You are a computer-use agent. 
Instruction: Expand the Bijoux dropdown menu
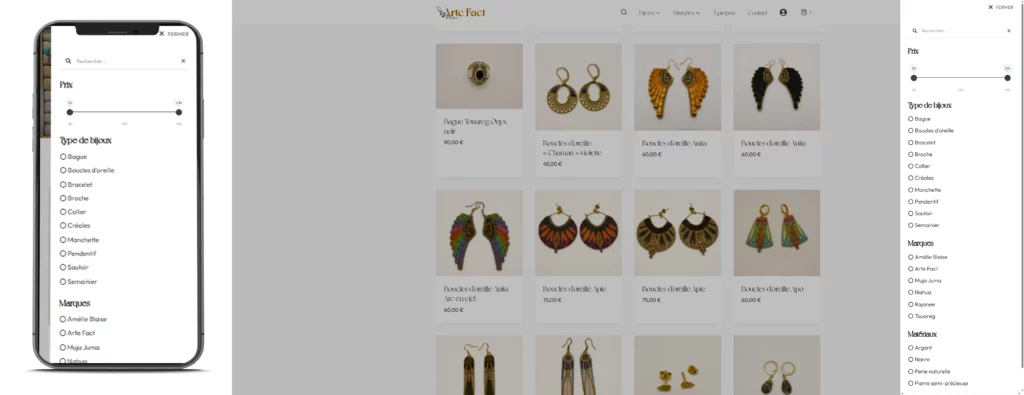coord(649,12)
